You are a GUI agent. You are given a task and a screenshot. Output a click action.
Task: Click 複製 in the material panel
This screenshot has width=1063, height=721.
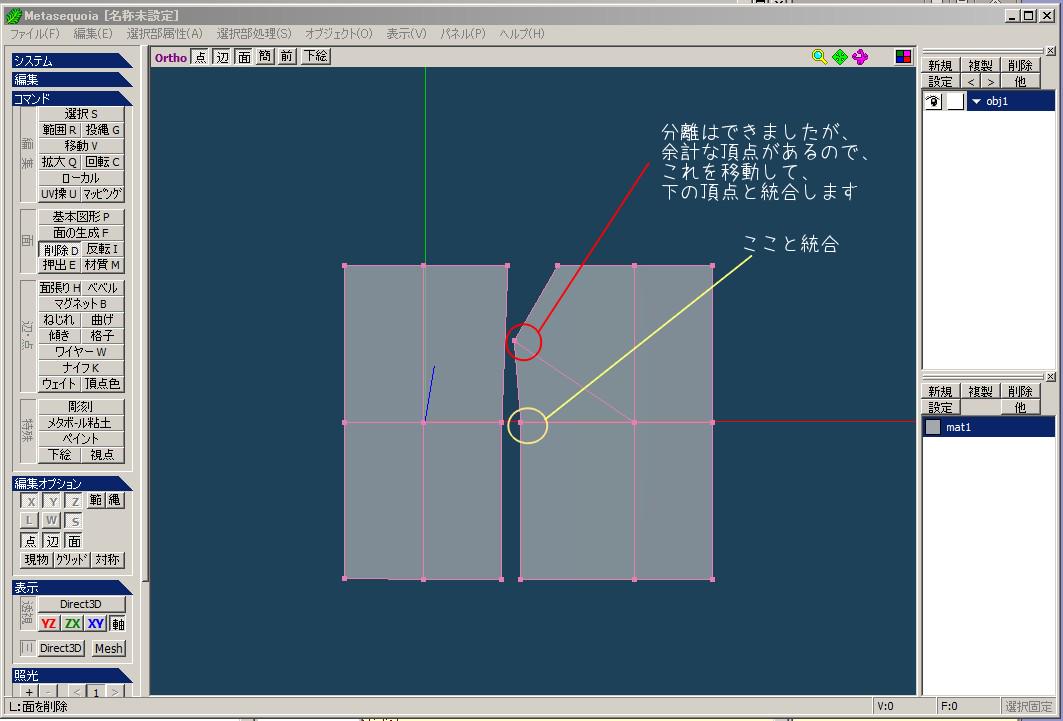point(980,392)
